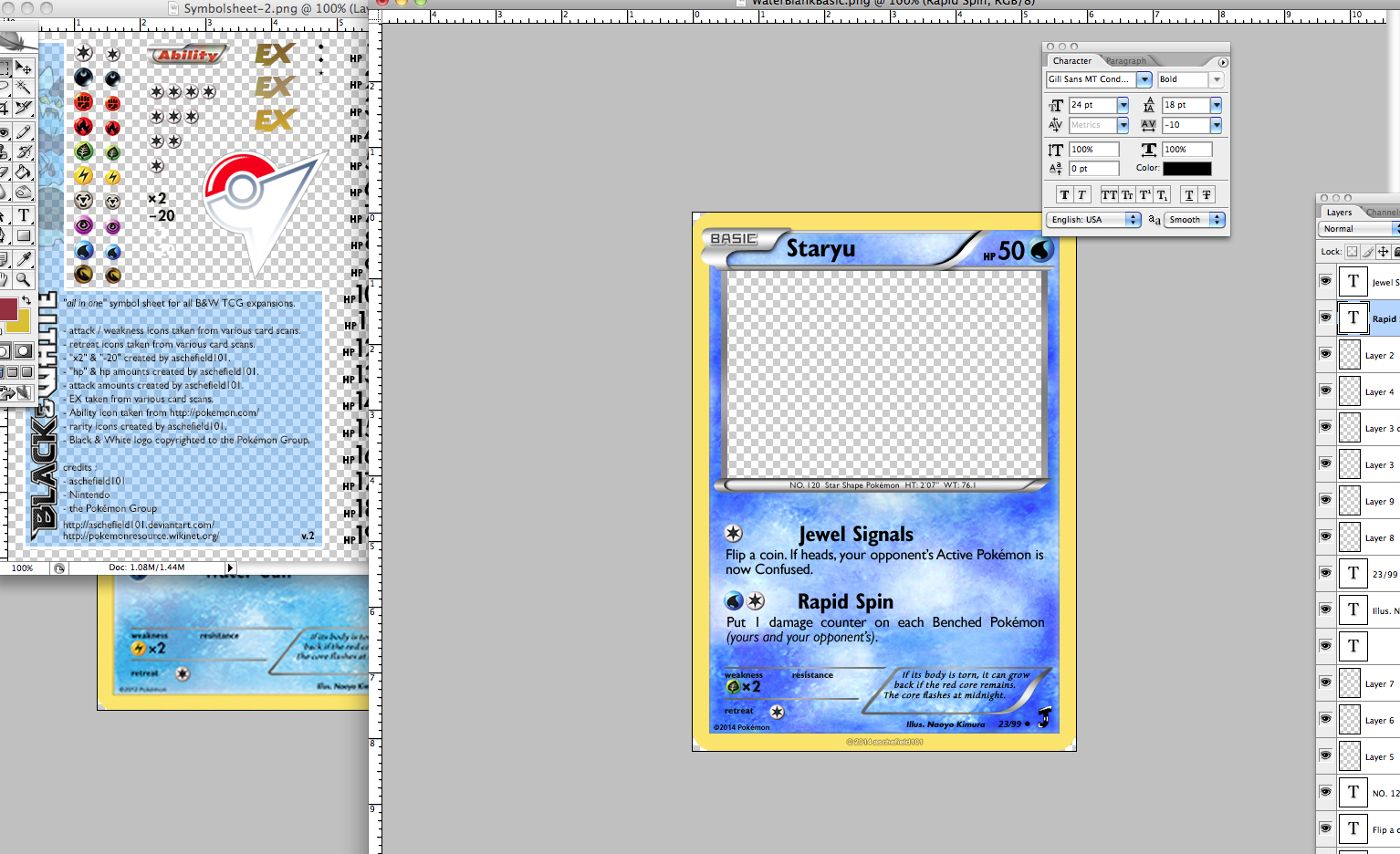The image size is (1400, 854).
Task: Open the tracking -10 dropdown
Action: 1217,125
